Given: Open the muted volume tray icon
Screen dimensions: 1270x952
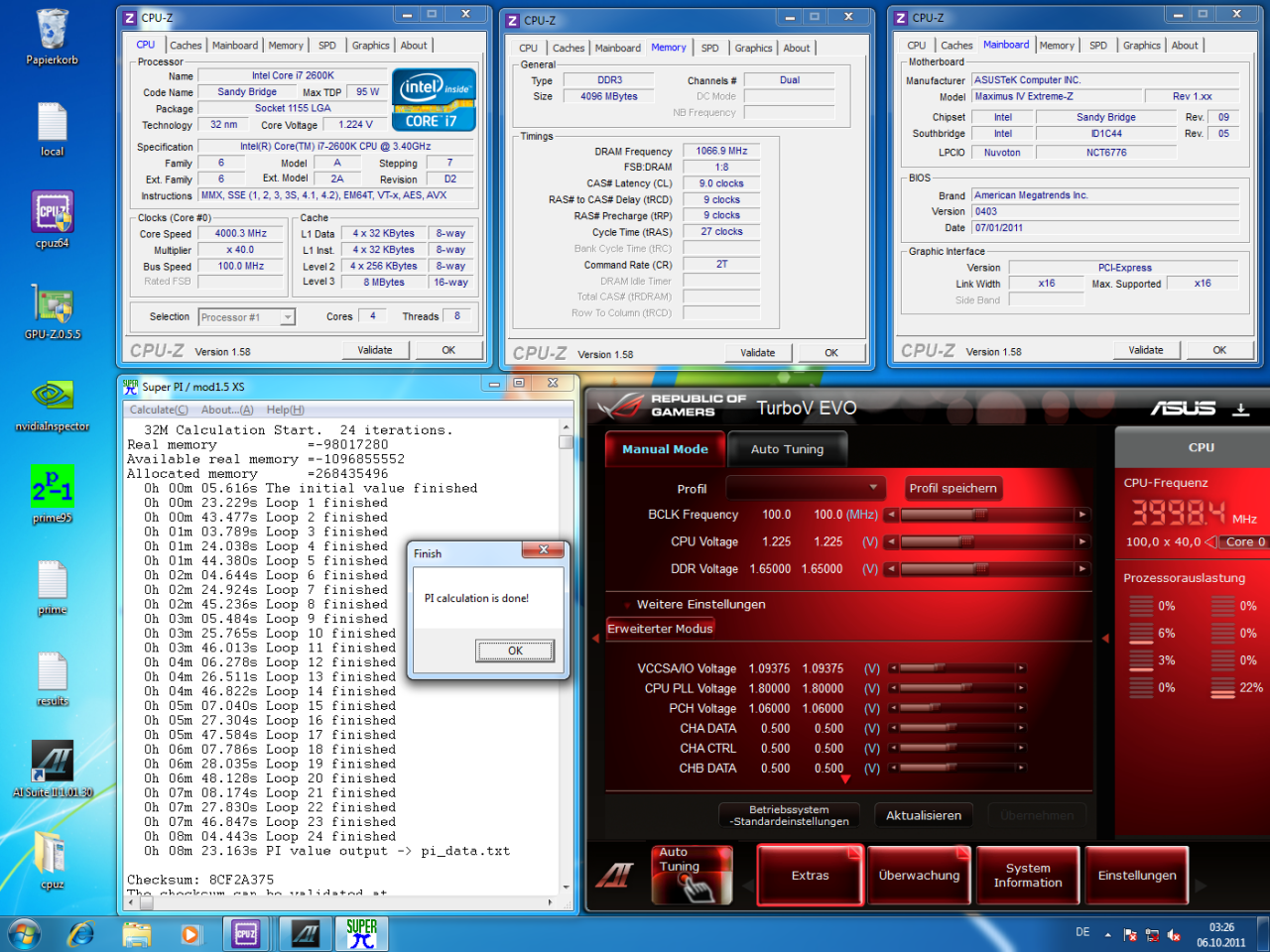Looking at the screenshot, I should (x=1174, y=934).
